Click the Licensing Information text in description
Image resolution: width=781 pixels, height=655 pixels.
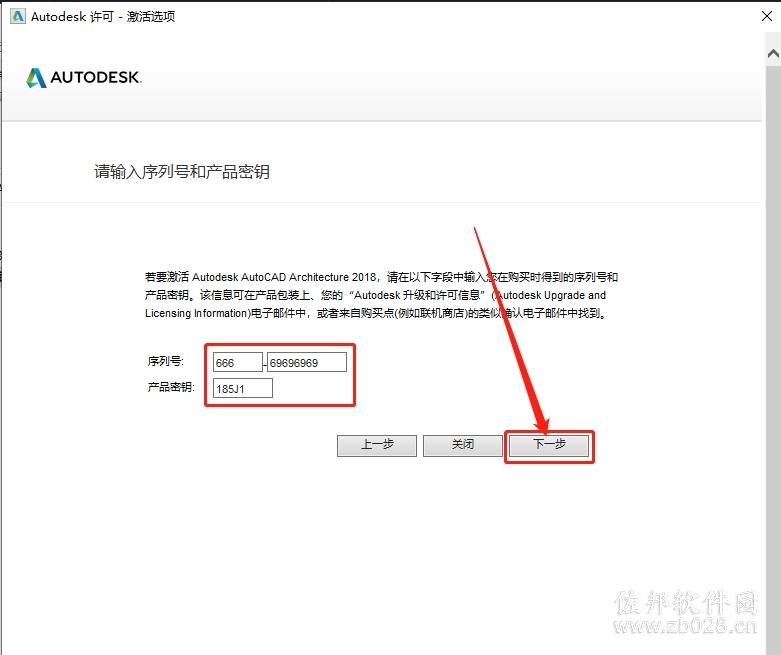click(196, 313)
